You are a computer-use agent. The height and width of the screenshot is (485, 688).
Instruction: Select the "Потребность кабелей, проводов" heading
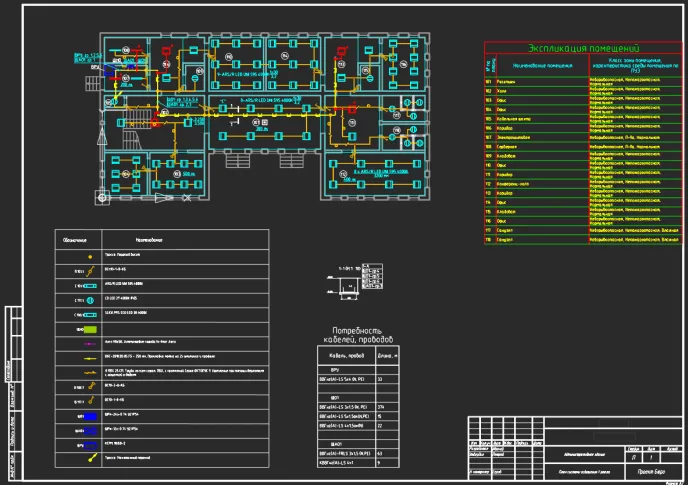pyautogui.click(x=359, y=336)
